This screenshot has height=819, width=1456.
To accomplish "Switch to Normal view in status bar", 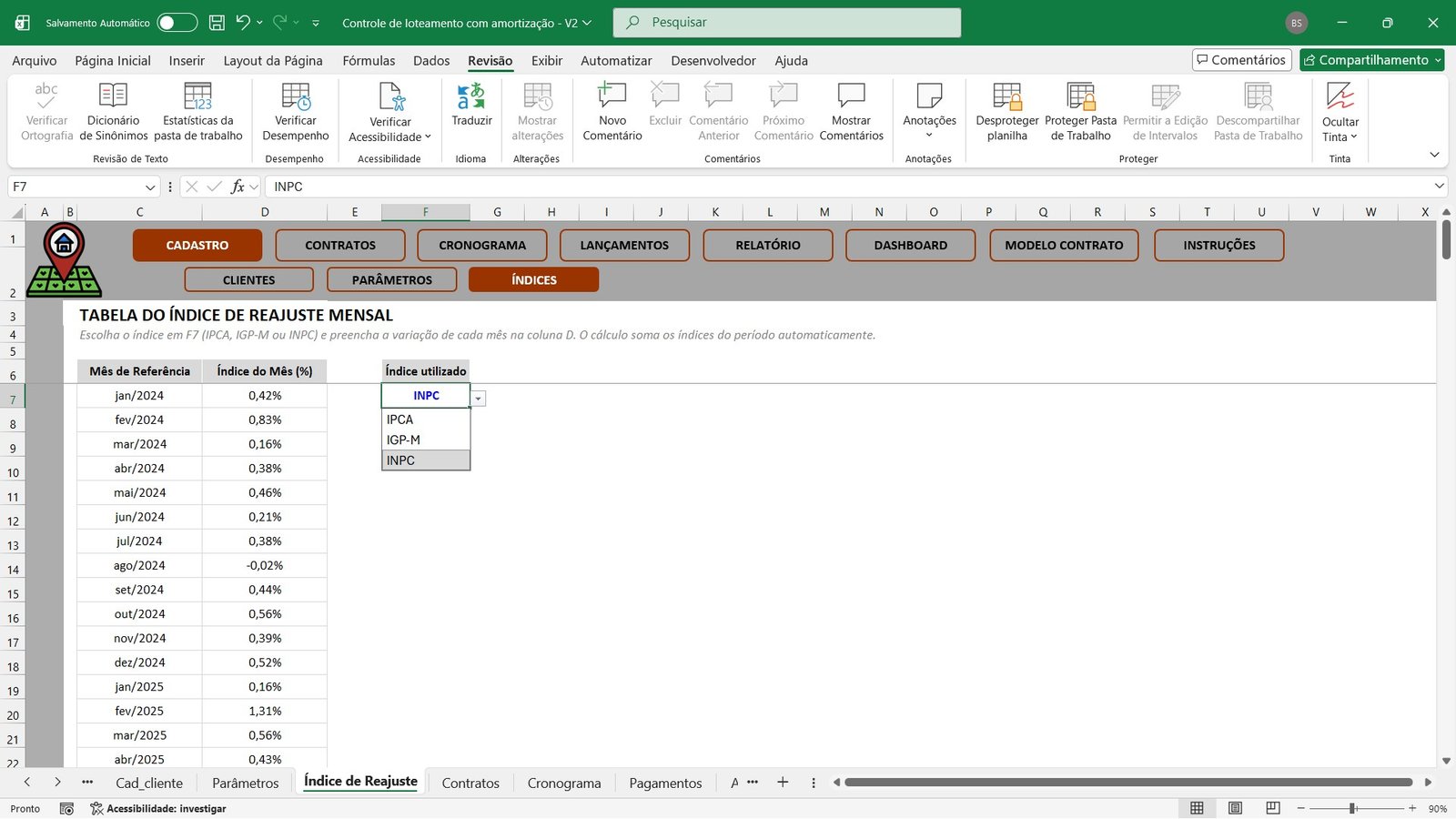I will [x=1197, y=808].
